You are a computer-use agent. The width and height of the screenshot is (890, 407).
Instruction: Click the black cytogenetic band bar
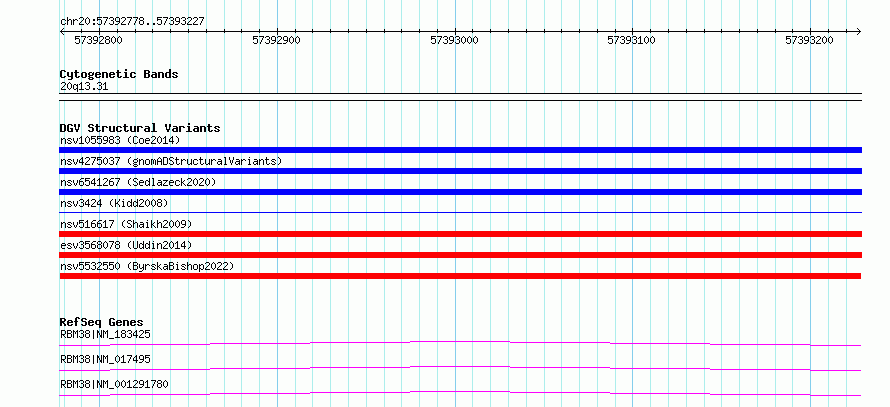pos(460,97)
